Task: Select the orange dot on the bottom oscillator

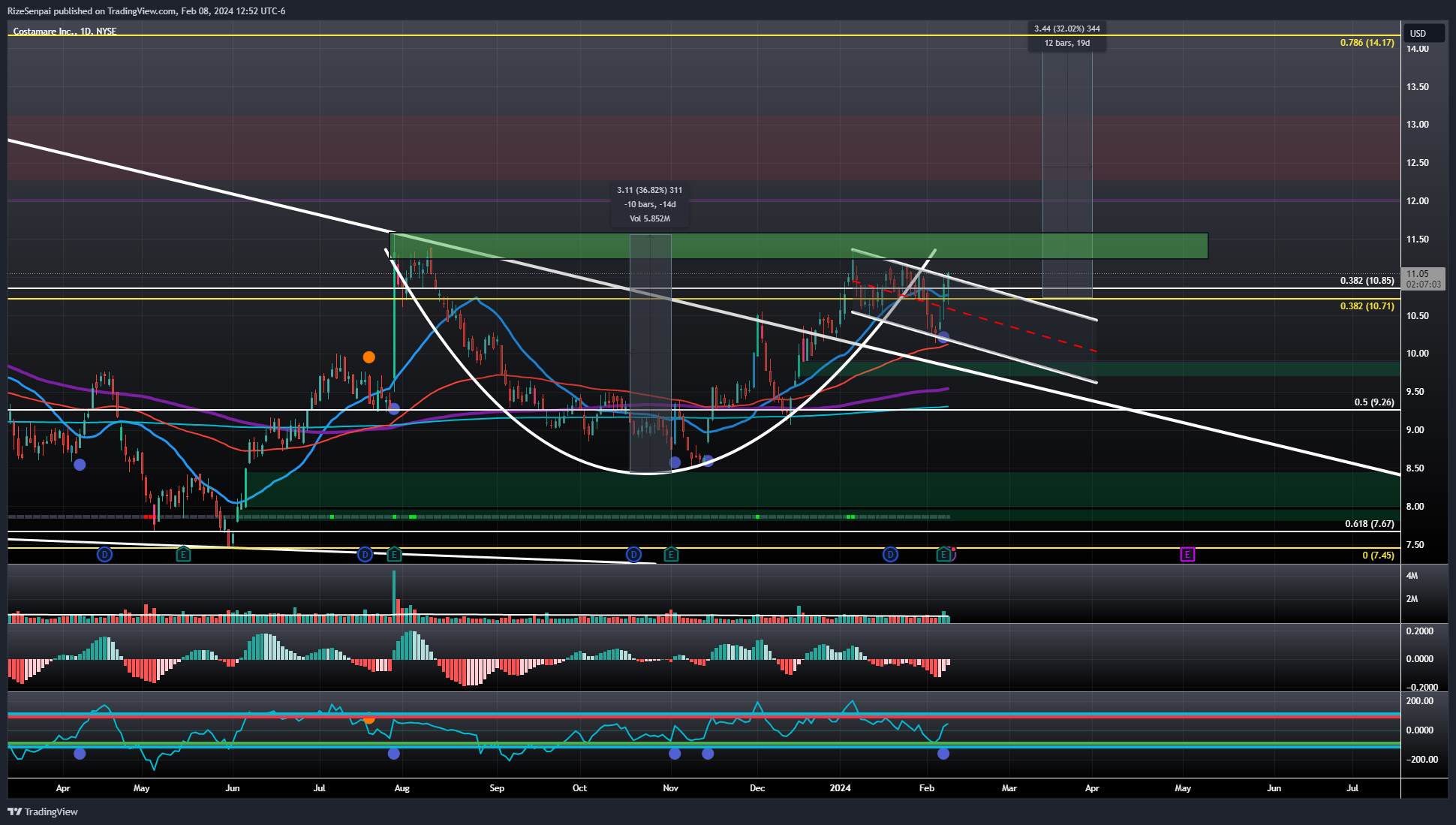Action: (369, 718)
